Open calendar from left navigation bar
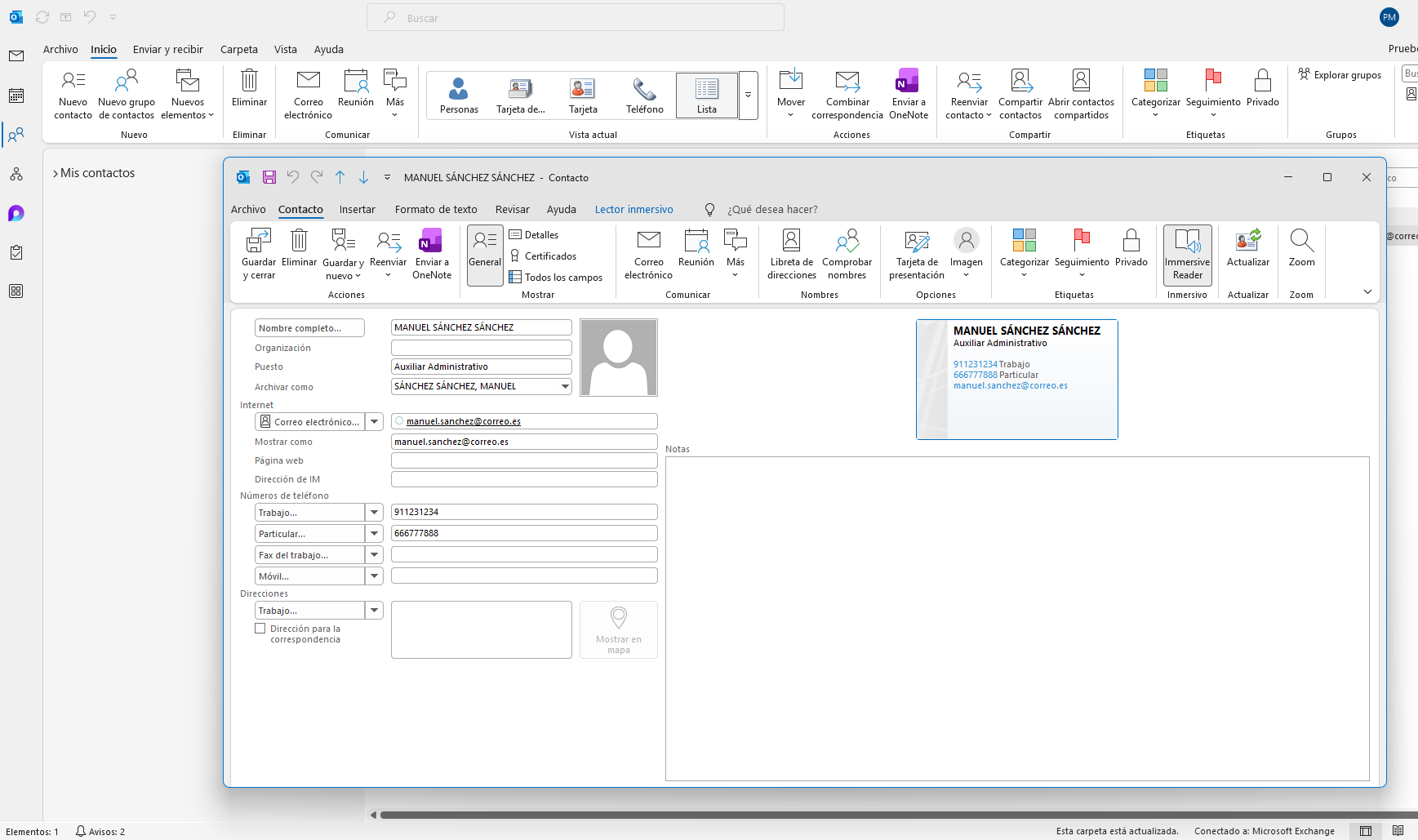1418x840 pixels. (16, 96)
